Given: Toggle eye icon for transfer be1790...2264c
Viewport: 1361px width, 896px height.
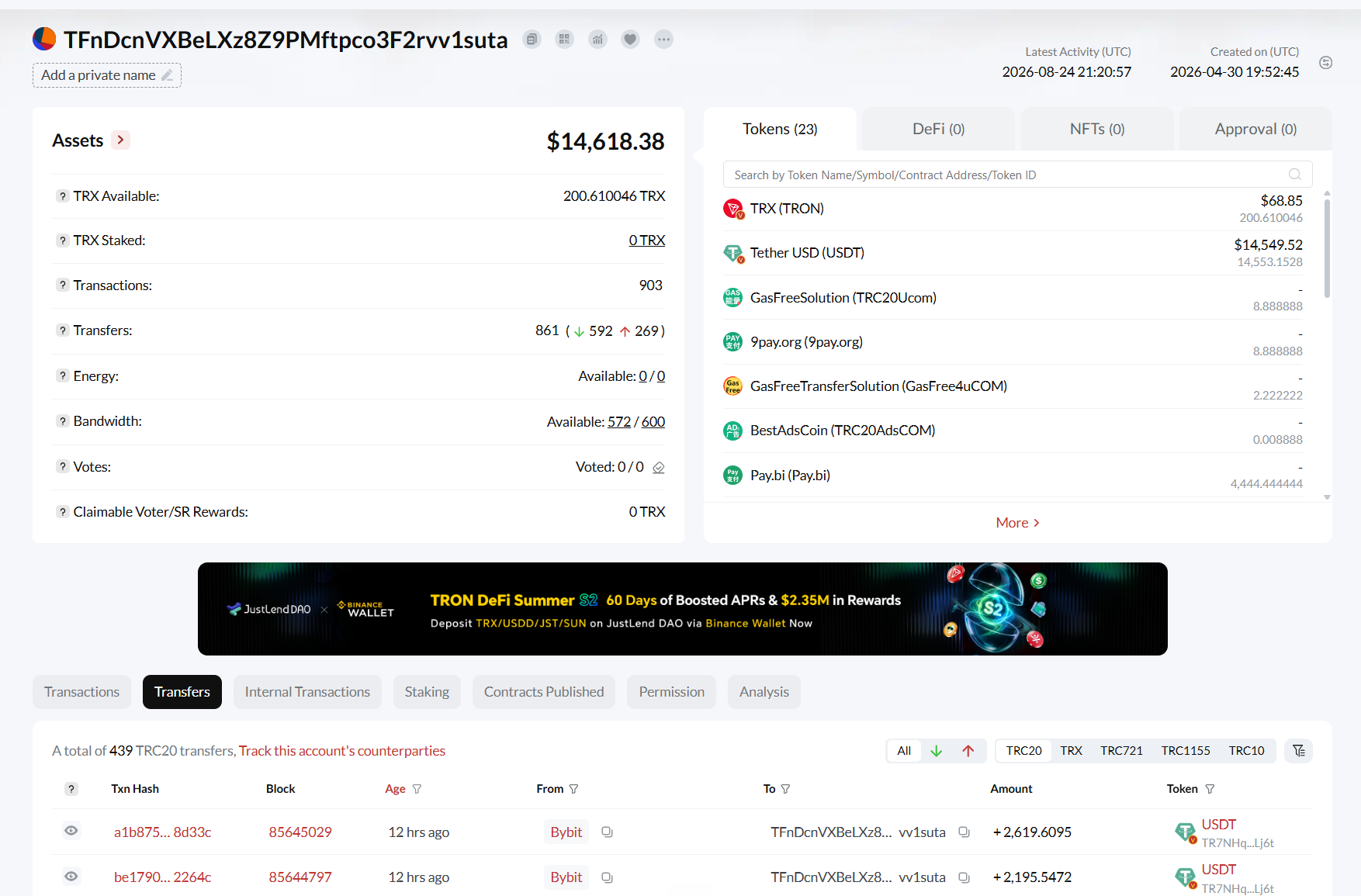Looking at the screenshot, I should click(x=71, y=877).
